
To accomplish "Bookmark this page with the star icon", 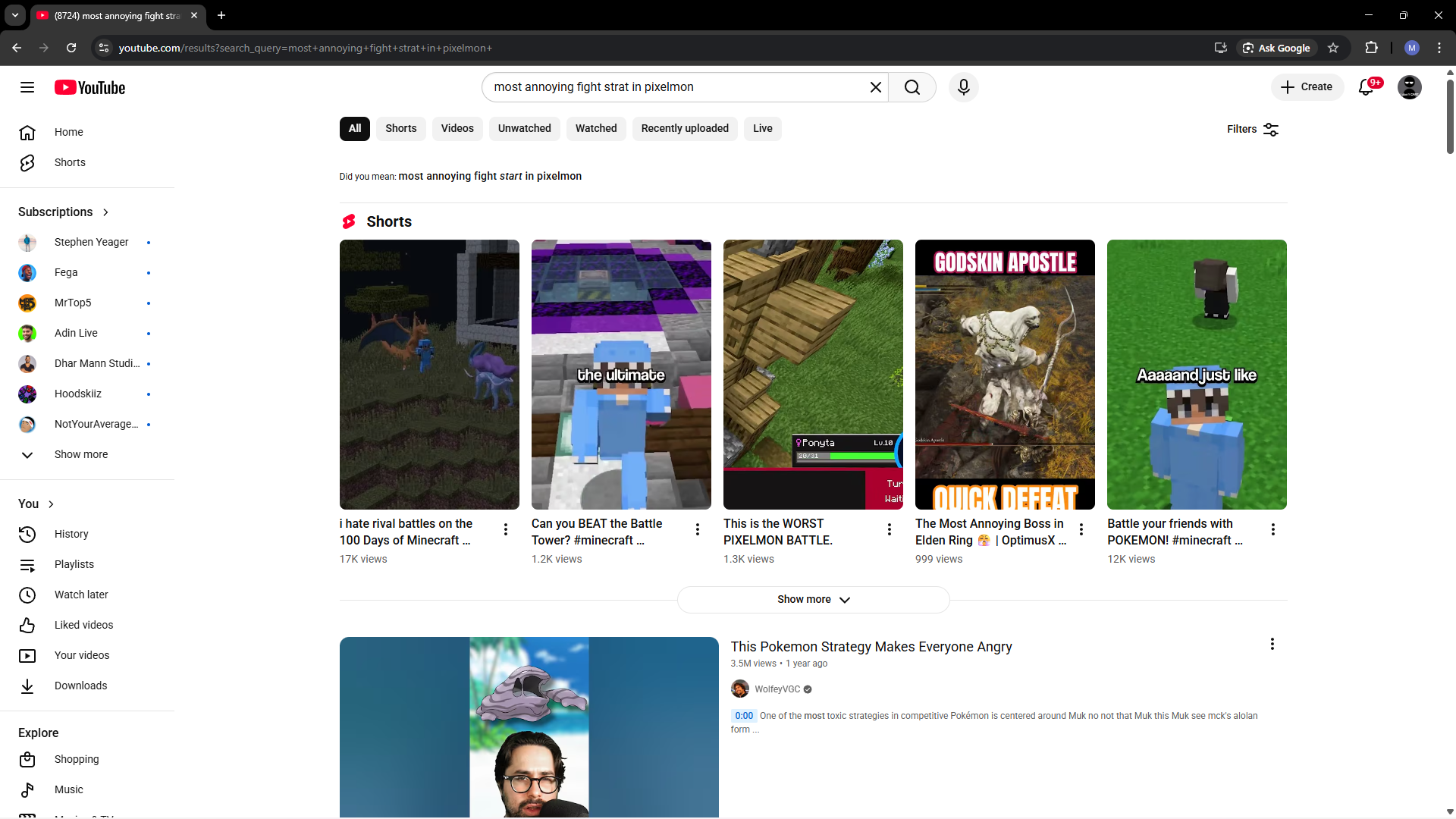I will click(1333, 48).
